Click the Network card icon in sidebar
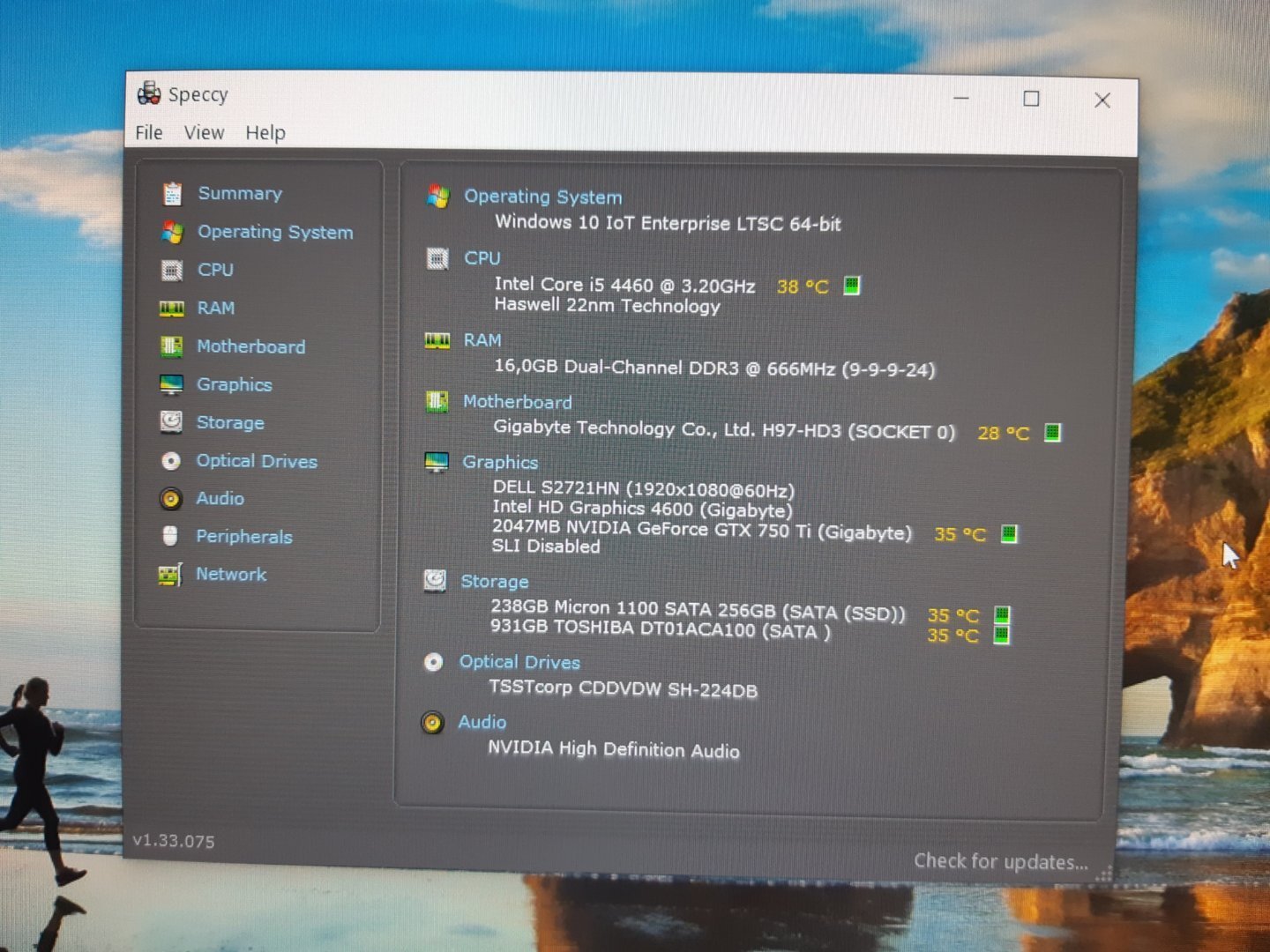The image size is (1270, 952). [x=170, y=575]
